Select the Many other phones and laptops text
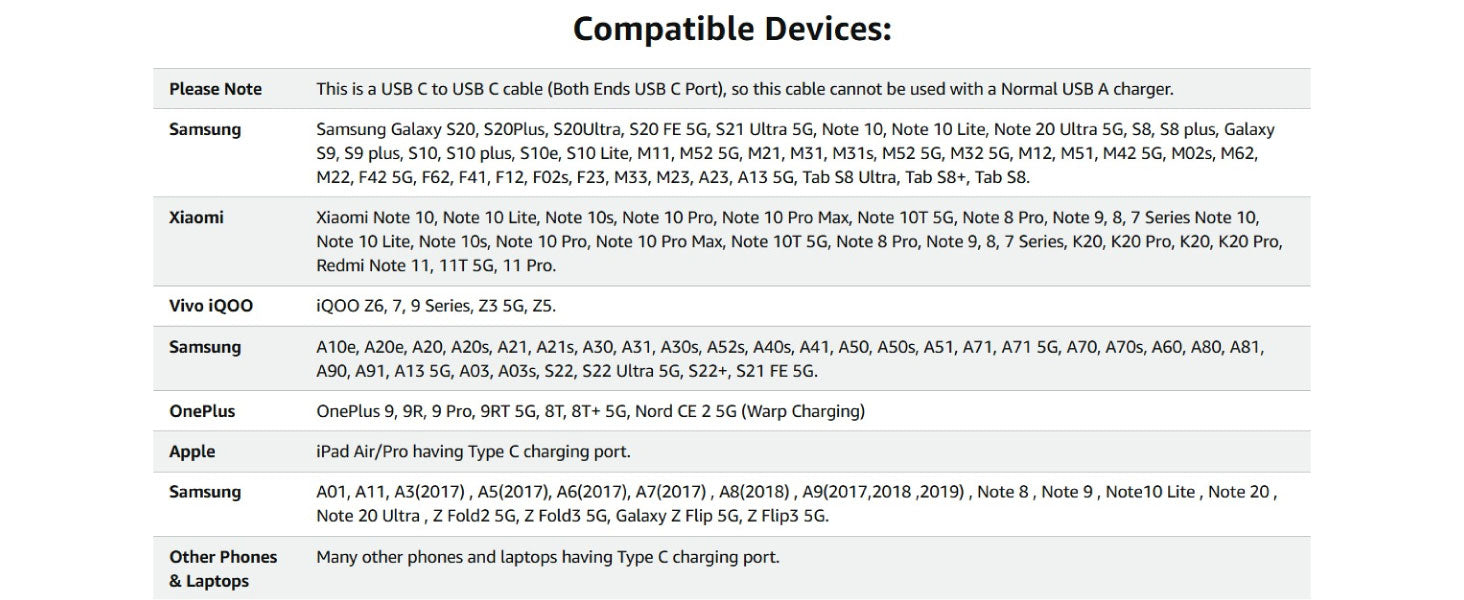 pyautogui.click(x=547, y=557)
